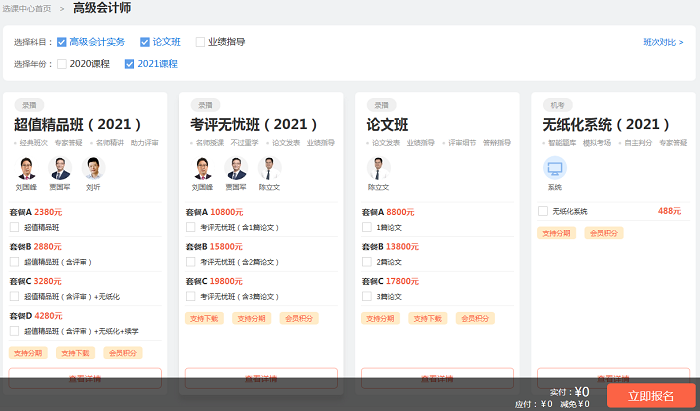Click 刘国峰 avatar in 考评无忧班 card
This screenshot has width=700, height=411.
[x=202, y=168]
